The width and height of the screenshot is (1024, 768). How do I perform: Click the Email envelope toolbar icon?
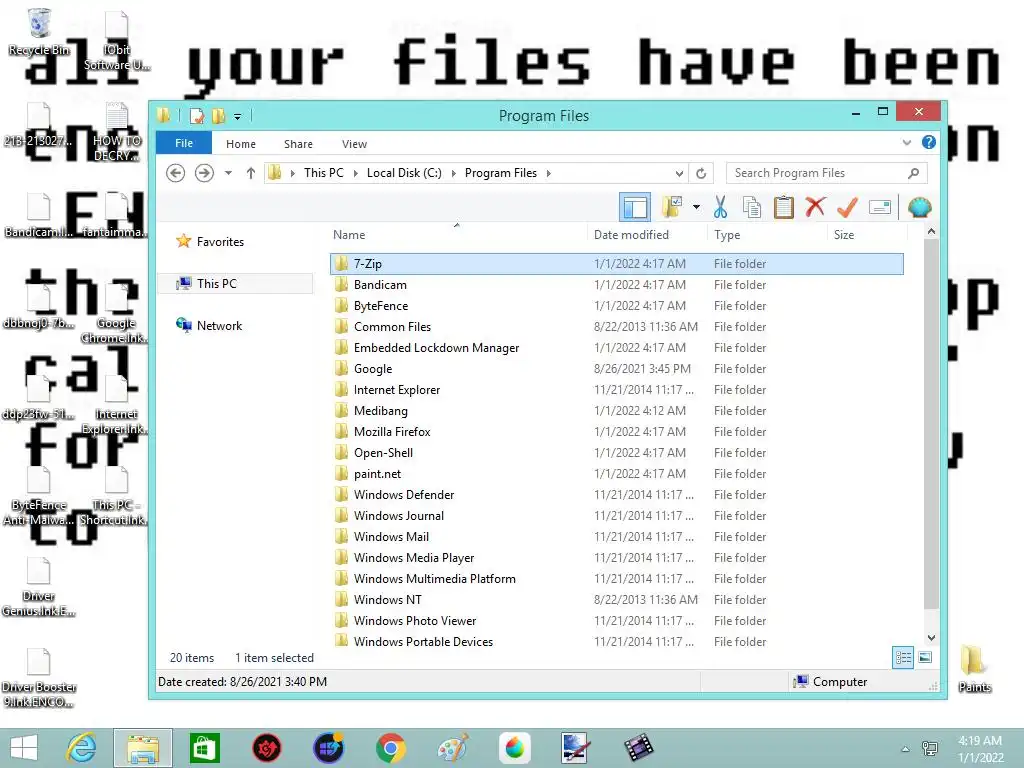click(x=880, y=208)
